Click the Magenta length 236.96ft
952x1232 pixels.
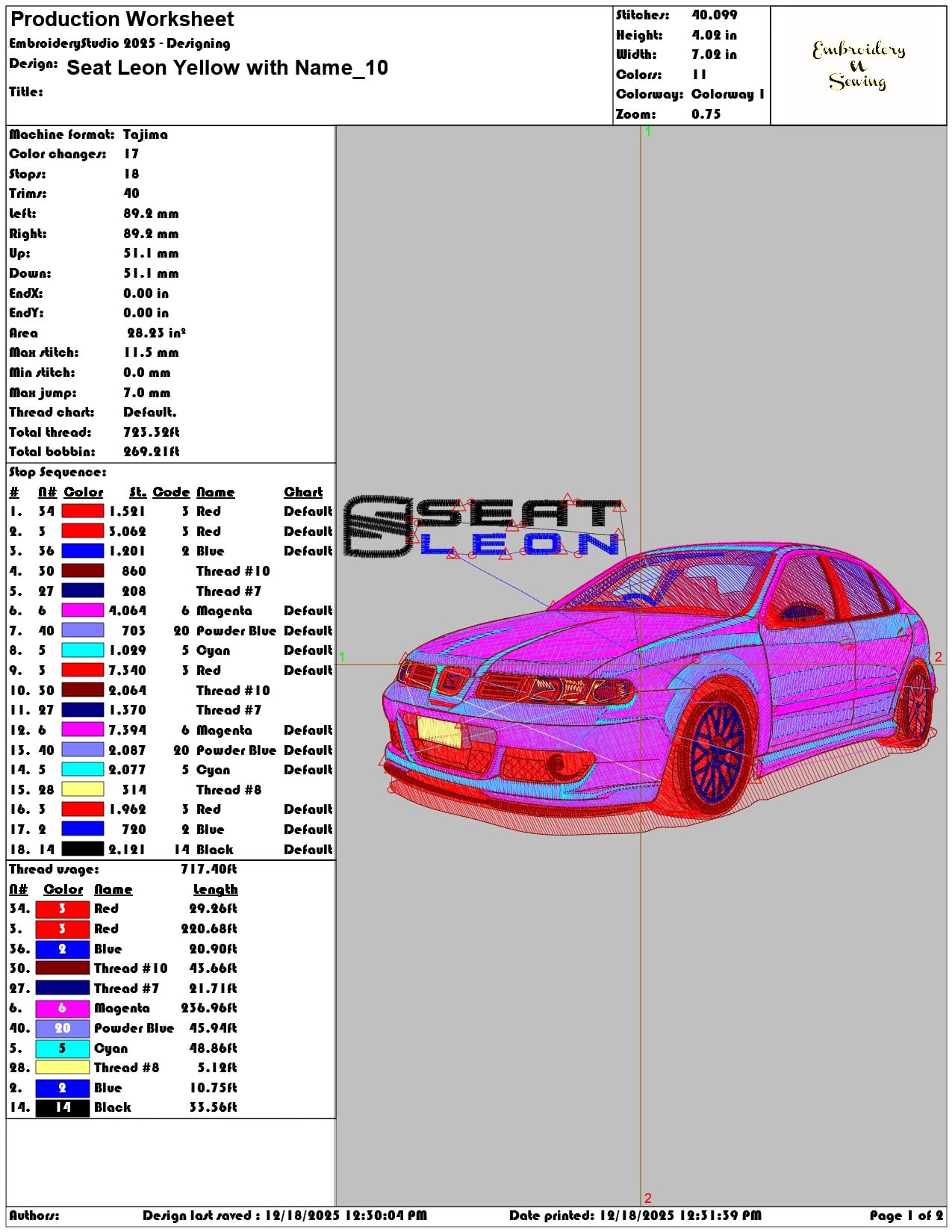[x=209, y=1008]
